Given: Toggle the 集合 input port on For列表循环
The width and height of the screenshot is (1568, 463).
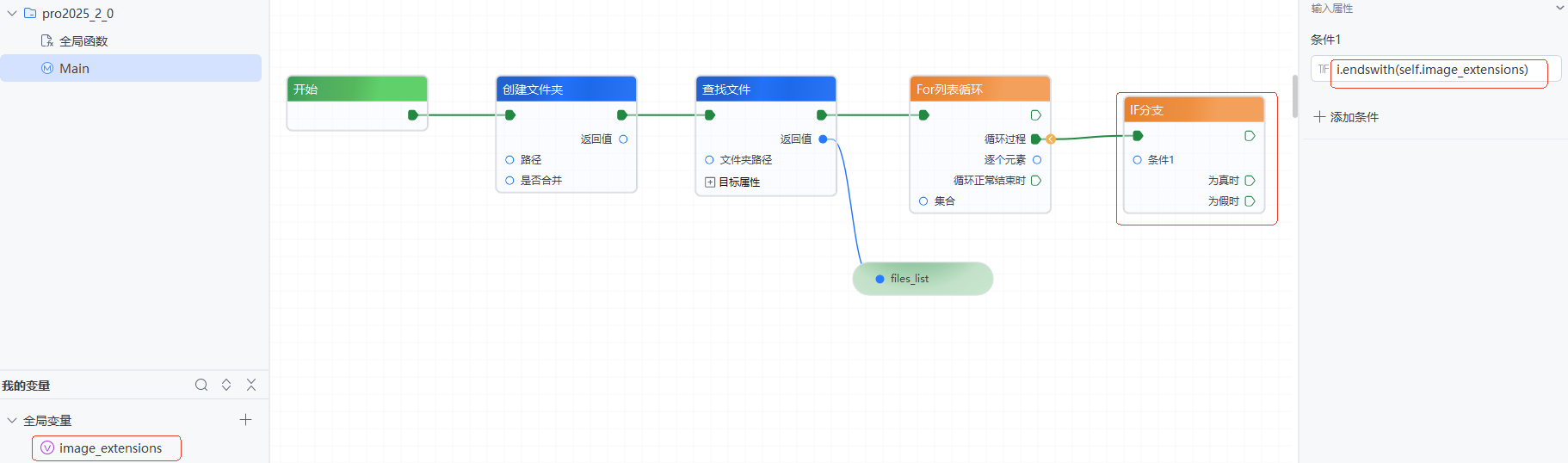Looking at the screenshot, I should (923, 201).
